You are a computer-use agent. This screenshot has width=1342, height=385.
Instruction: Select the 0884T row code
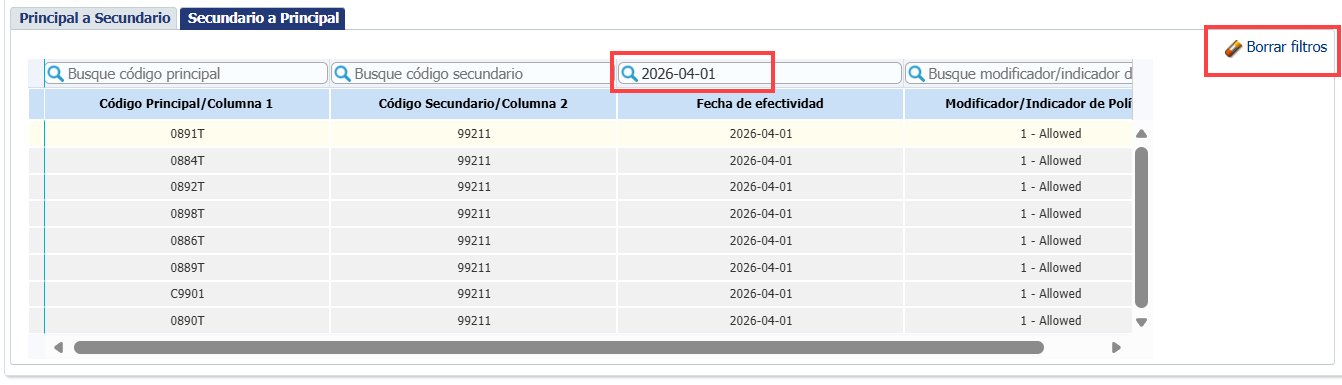[187, 160]
